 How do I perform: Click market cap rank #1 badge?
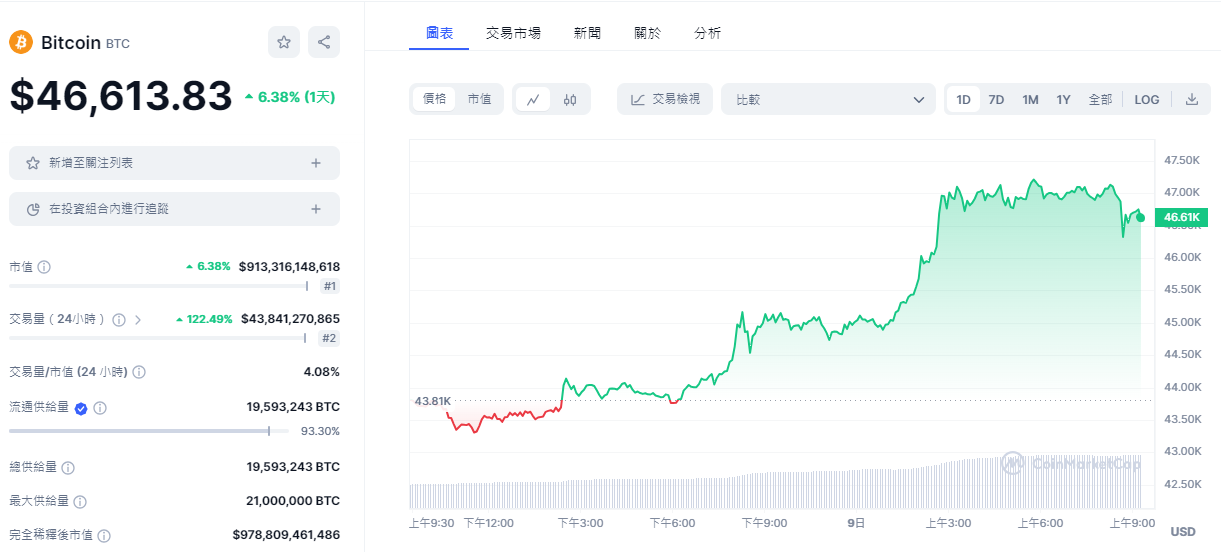point(330,286)
